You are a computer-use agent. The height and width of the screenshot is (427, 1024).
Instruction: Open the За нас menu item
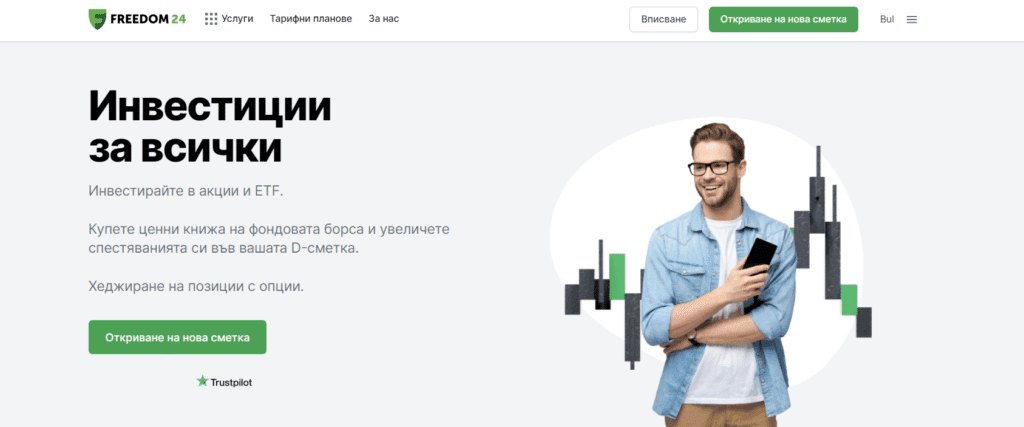tap(384, 19)
